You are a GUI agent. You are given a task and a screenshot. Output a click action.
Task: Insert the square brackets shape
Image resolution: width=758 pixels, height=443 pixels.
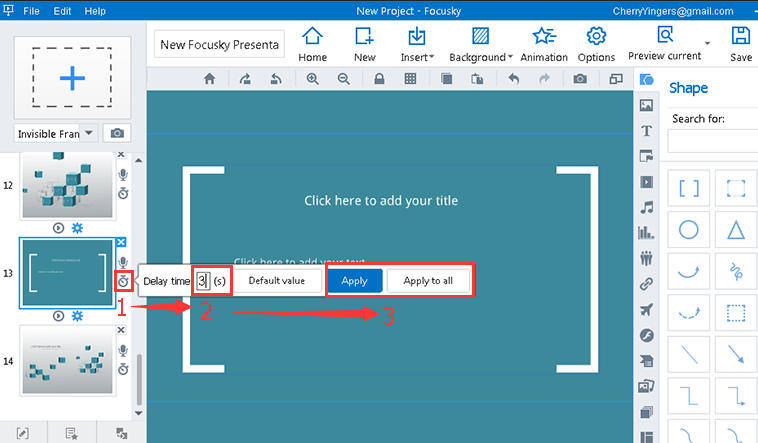[x=688, y=188]
